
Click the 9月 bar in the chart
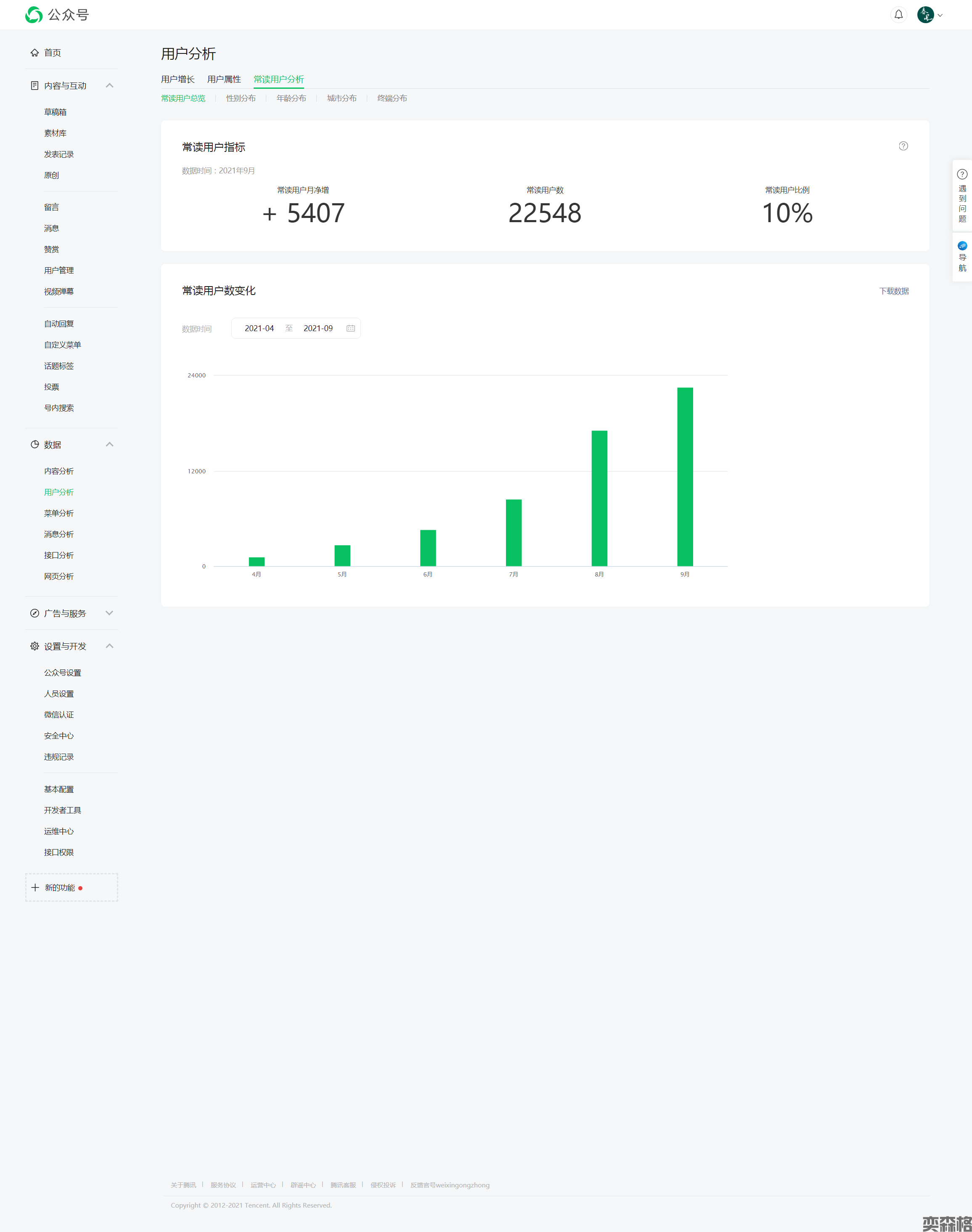(685, 477)
